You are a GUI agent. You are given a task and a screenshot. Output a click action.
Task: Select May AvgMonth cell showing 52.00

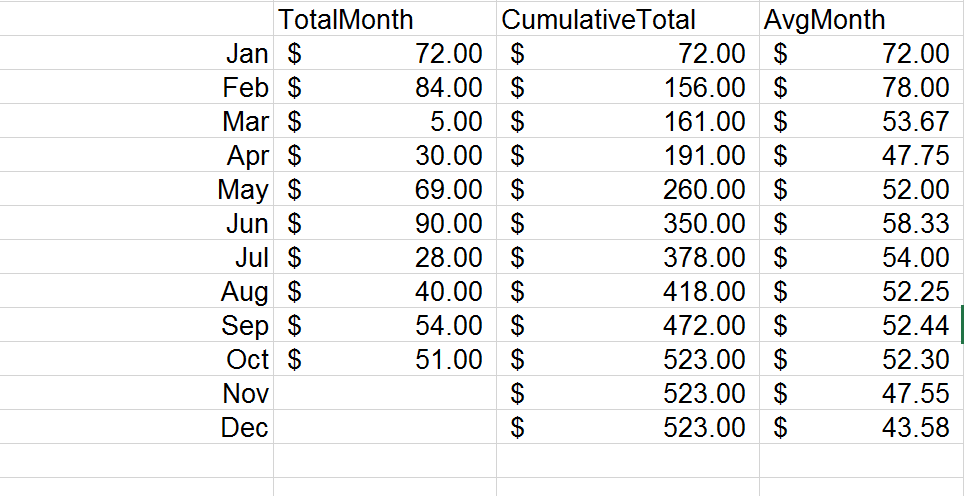pos(861,189)
